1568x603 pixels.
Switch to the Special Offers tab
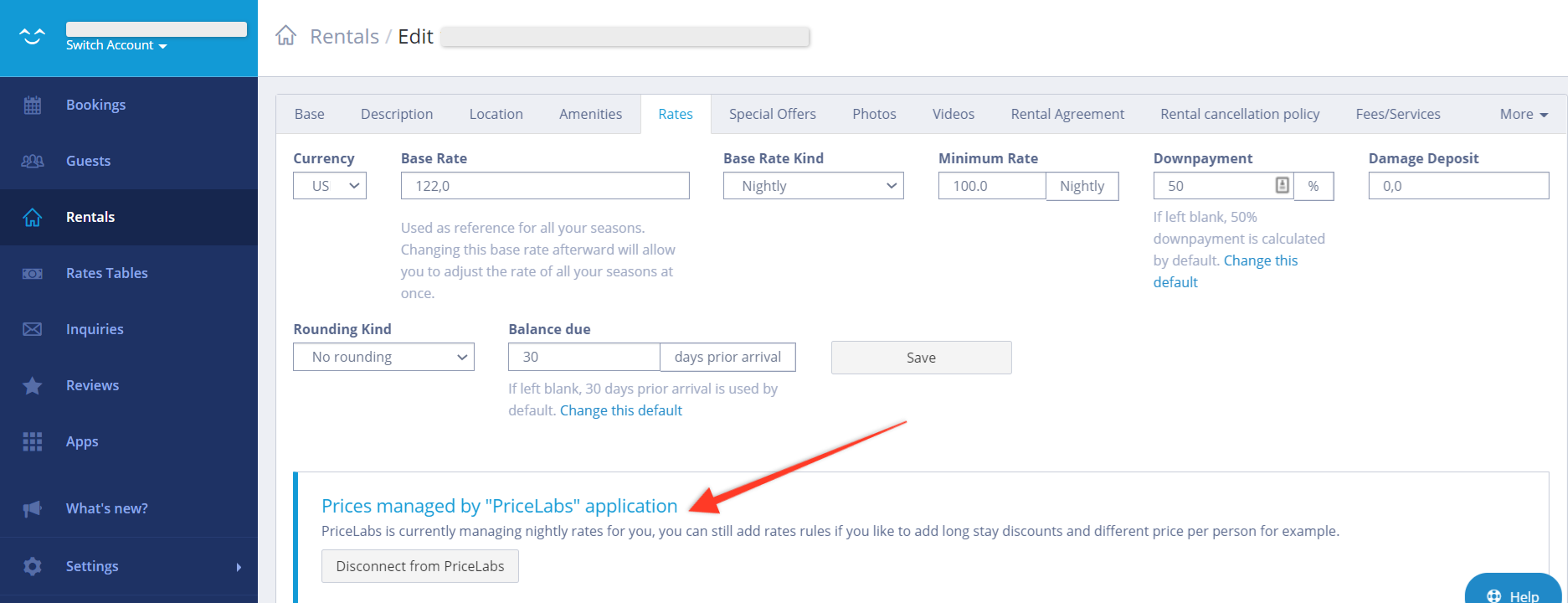coord(772,114)
